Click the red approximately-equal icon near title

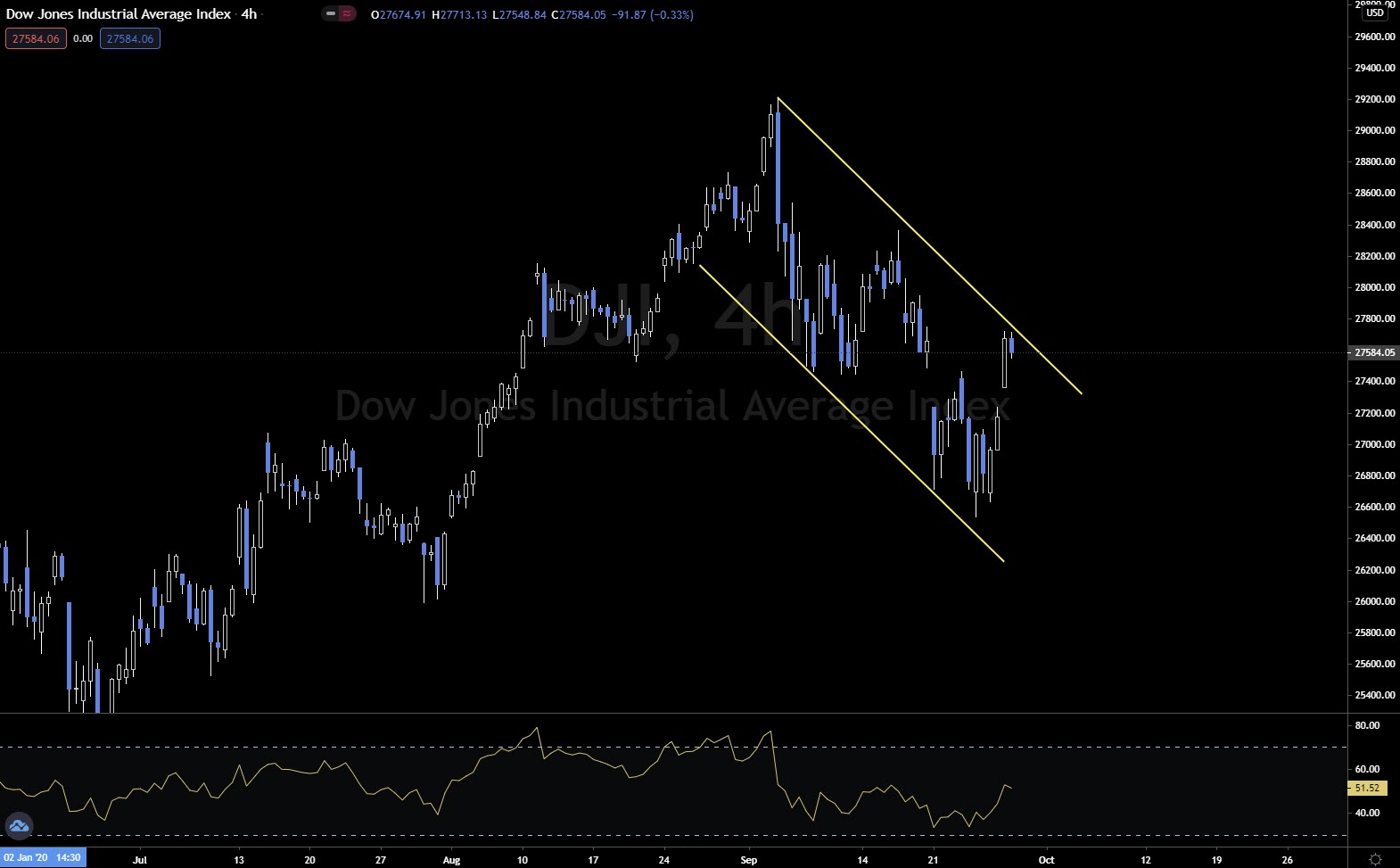point(347,14)
